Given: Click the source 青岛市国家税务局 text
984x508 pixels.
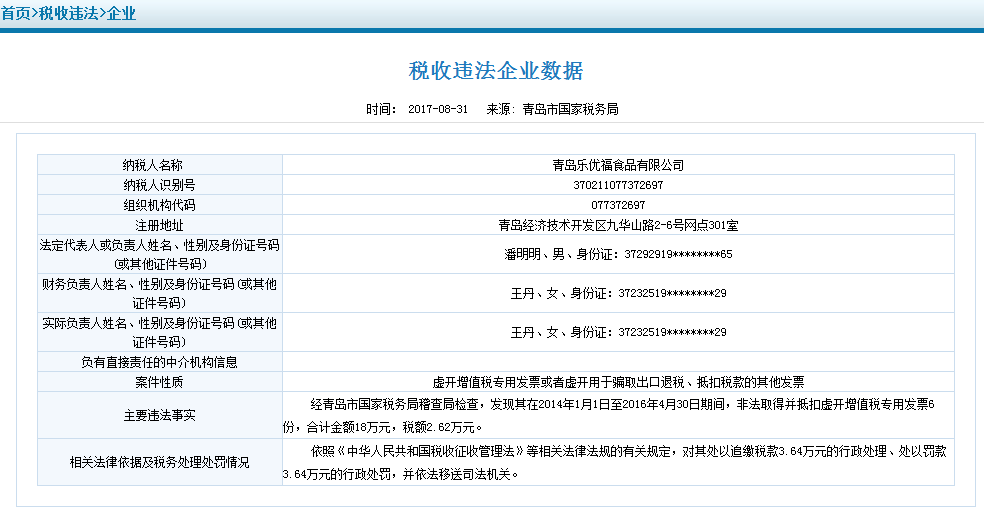Looking at the screenshot, I should 570,109.
